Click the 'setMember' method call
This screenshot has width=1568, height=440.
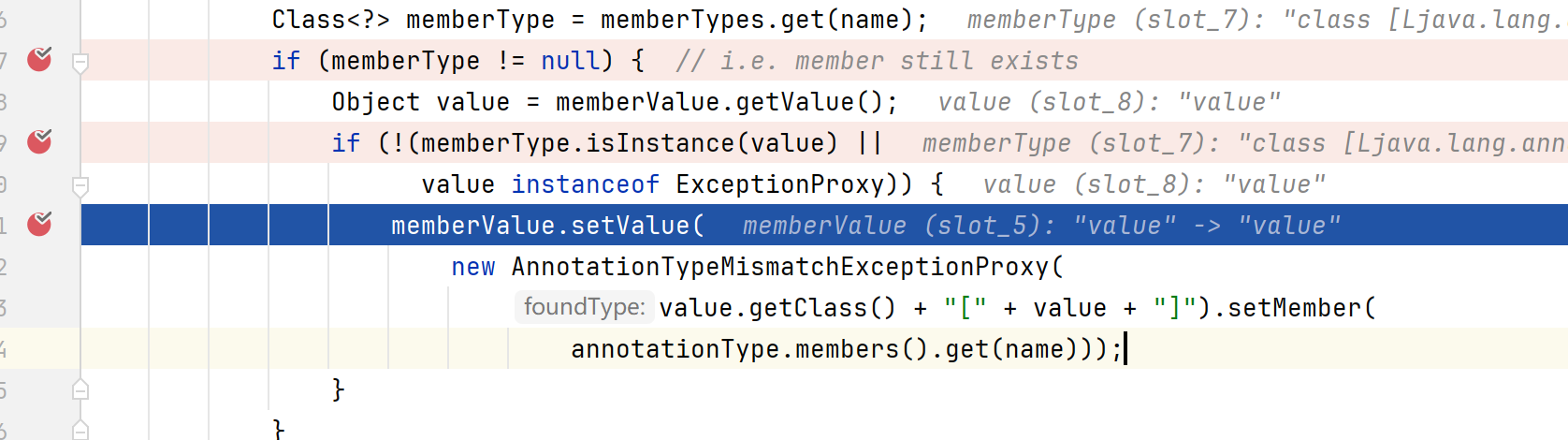(x=1294, y=308)
